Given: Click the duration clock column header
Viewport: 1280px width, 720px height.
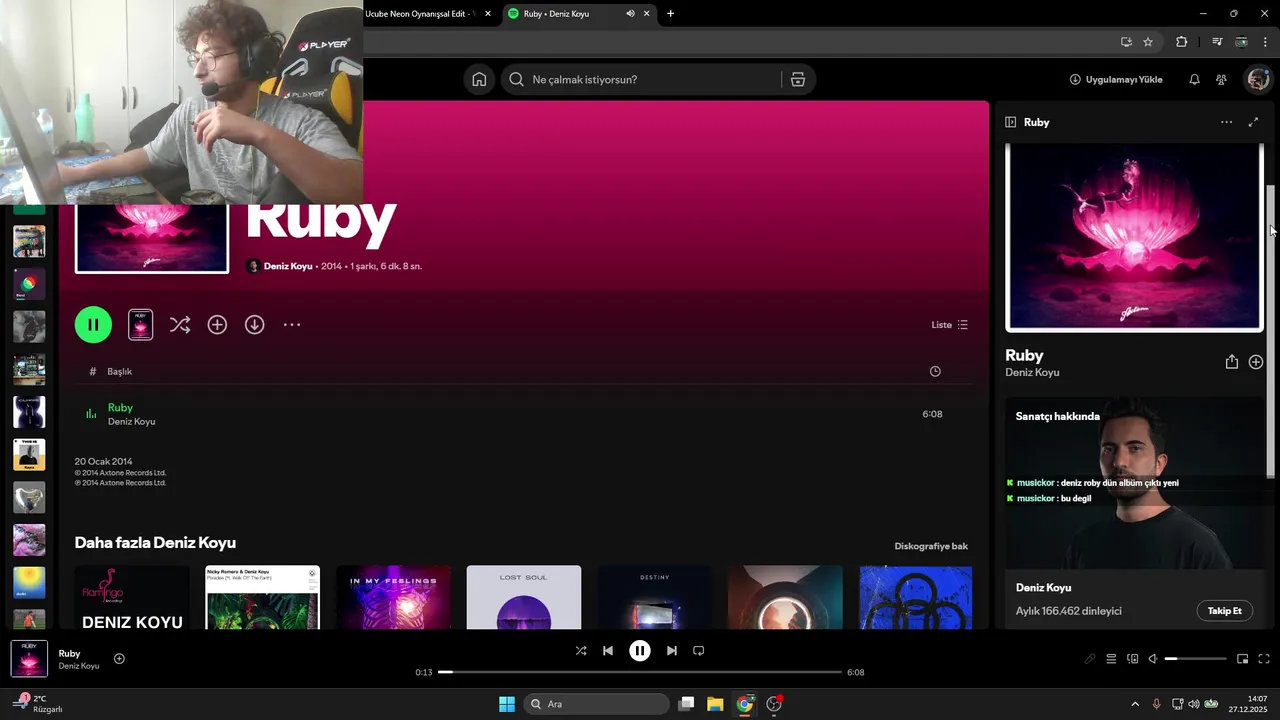Looking at the screenshot, I should [x=935, y=371].
